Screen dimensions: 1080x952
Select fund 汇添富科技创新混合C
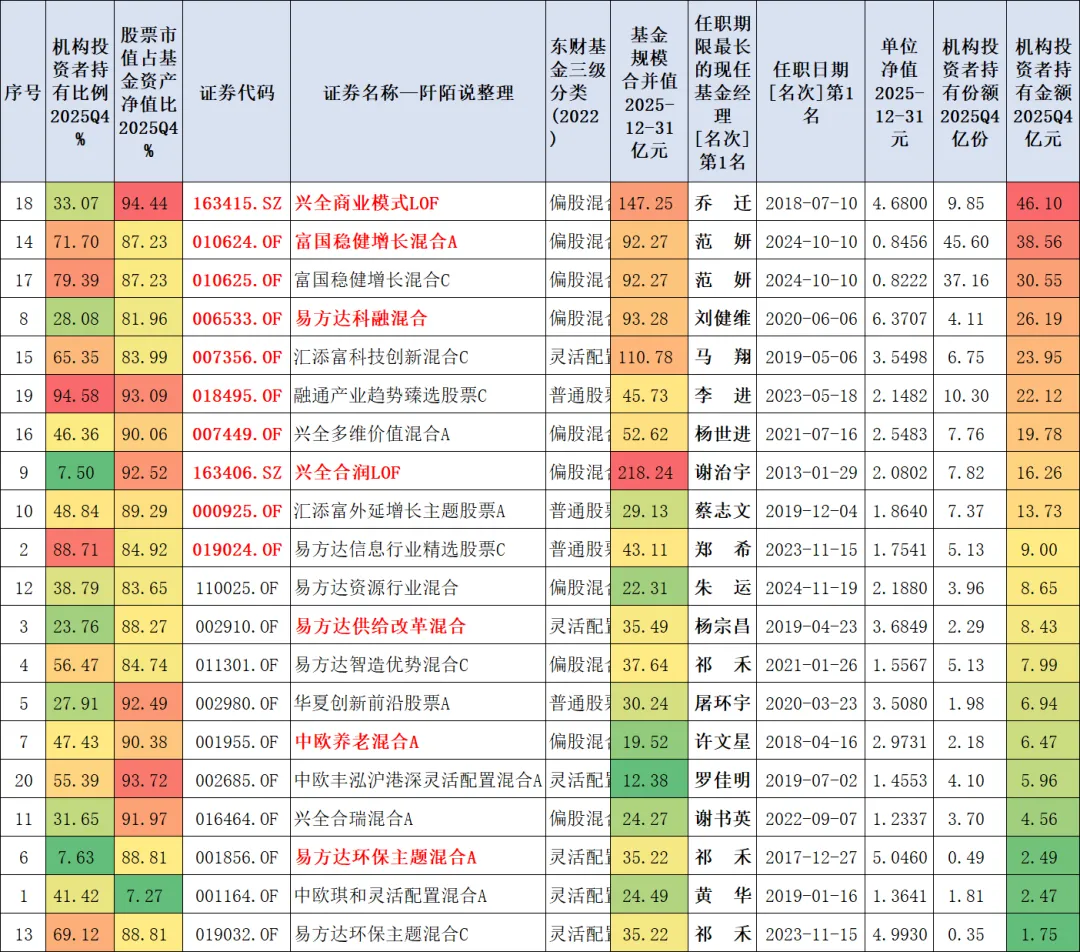pos(381,358)
